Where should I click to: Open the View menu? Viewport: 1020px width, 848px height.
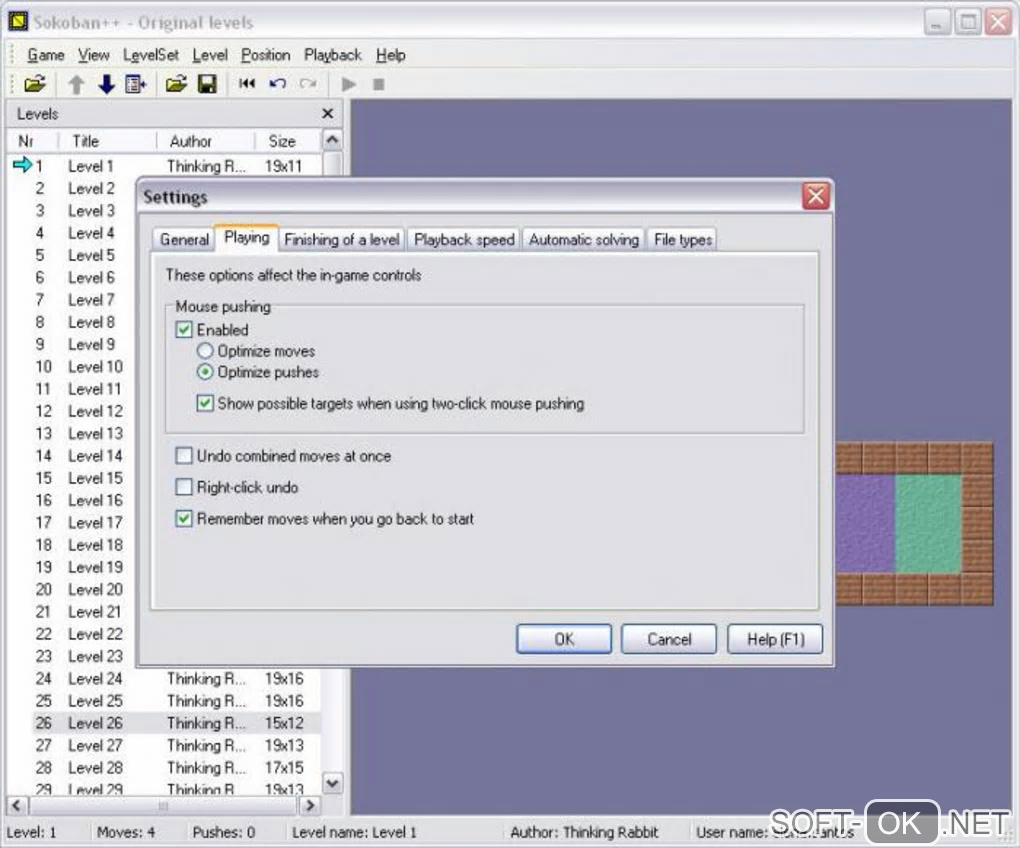[x=94, y=55]
